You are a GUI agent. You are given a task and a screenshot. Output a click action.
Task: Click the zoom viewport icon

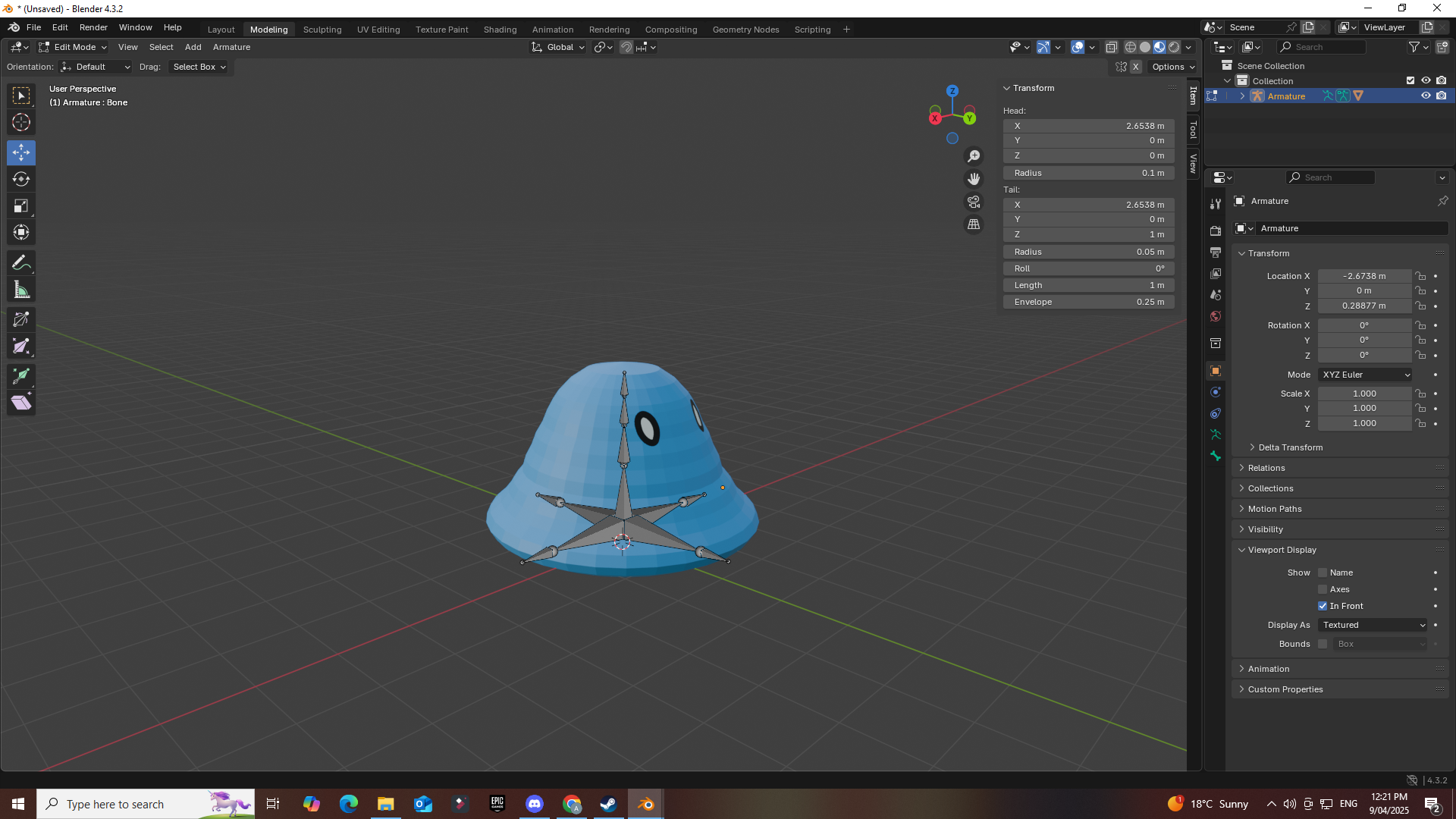tap(974, 156)
